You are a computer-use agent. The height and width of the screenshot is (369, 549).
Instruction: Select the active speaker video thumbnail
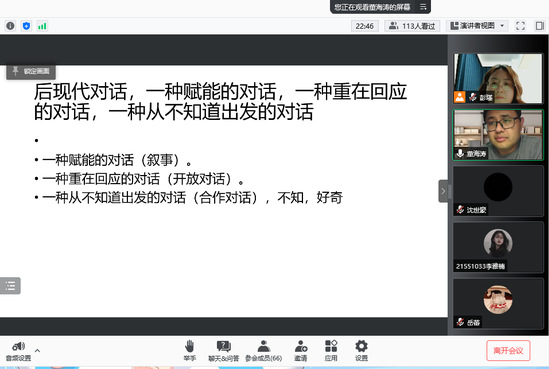[x=498, y=135]
